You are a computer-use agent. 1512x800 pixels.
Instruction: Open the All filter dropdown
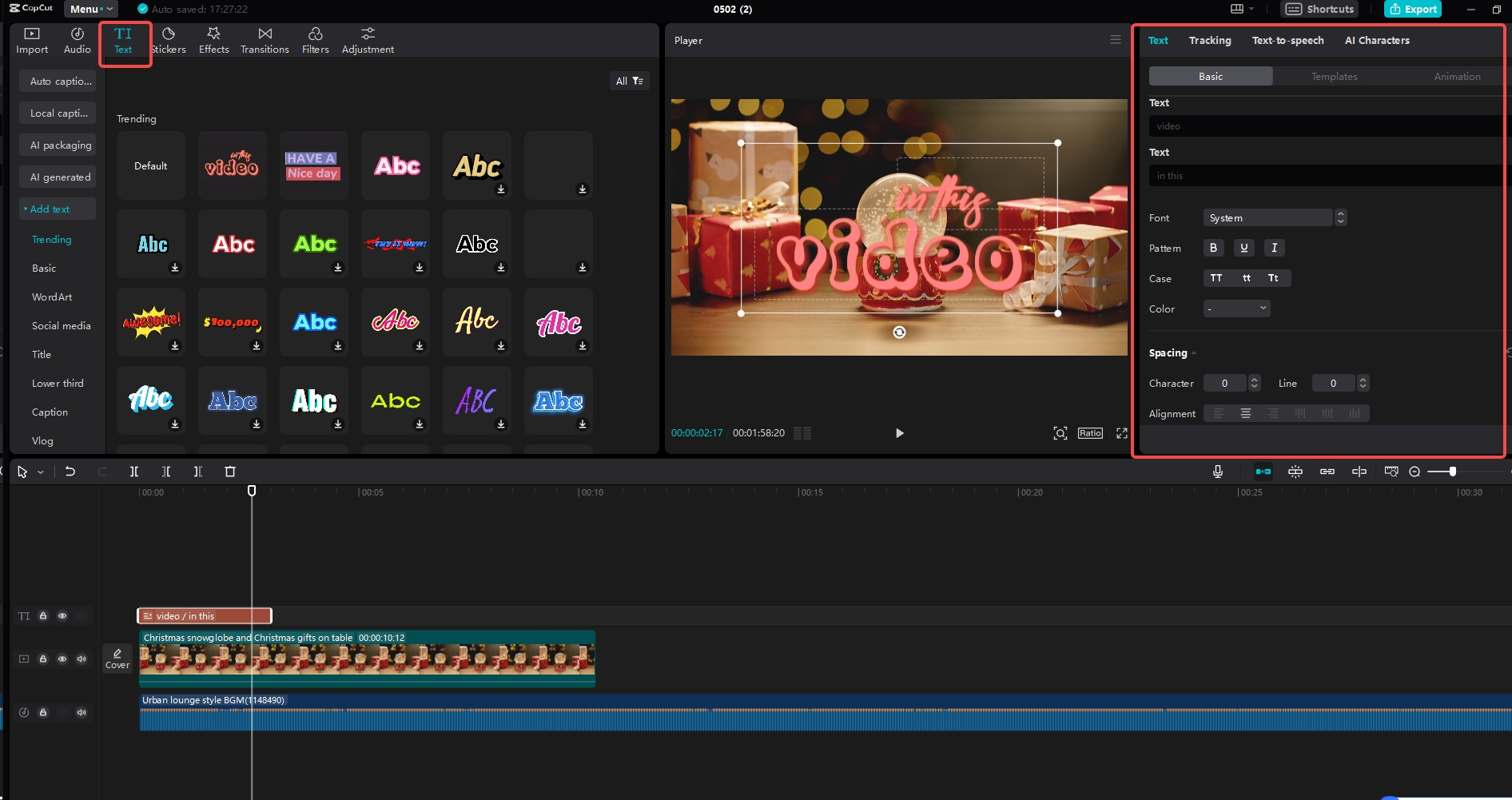[x=629, y=81]
